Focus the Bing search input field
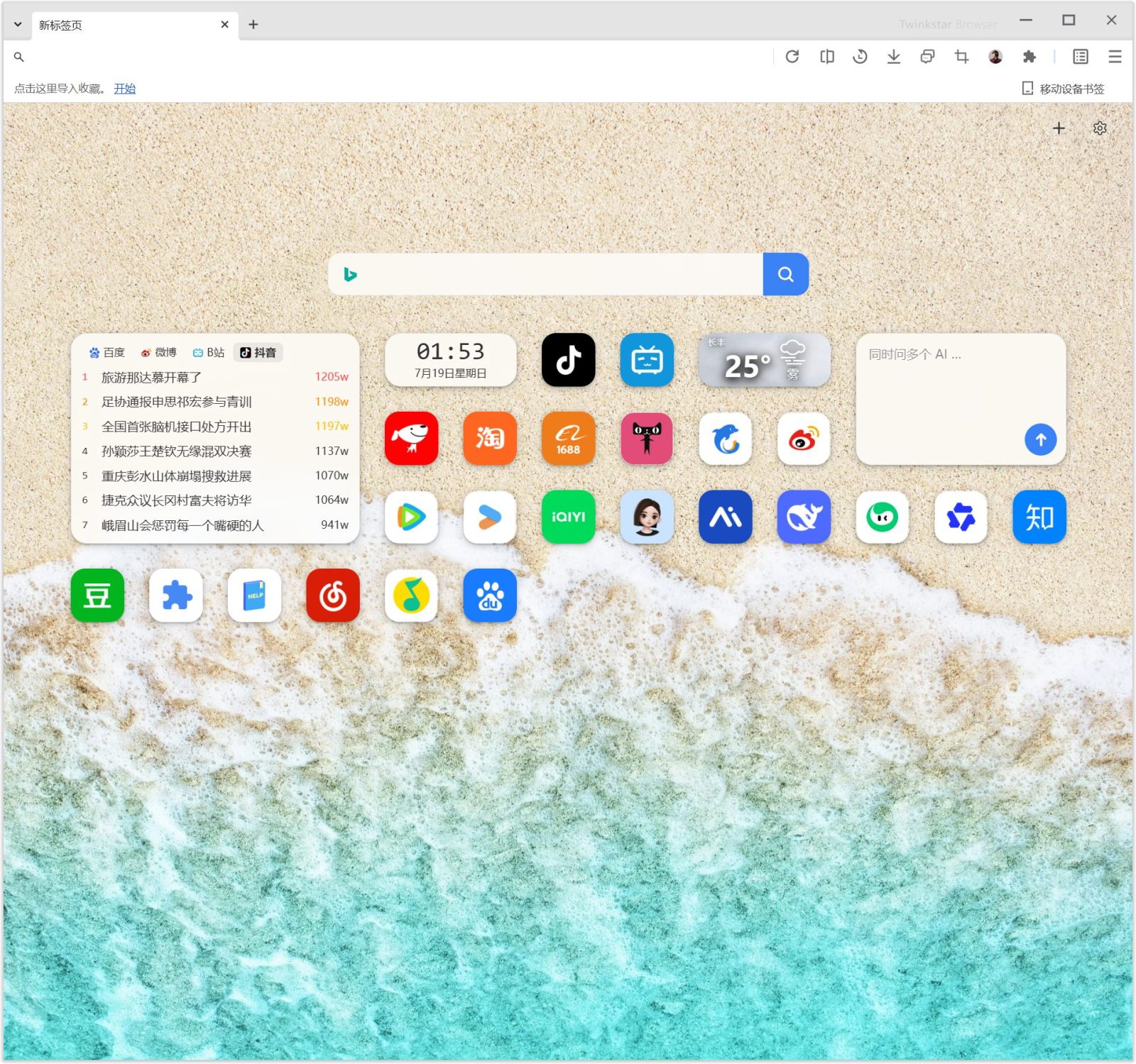Screen dimensions: 1136x1064 pyautogui.click(x=561, y=274)
